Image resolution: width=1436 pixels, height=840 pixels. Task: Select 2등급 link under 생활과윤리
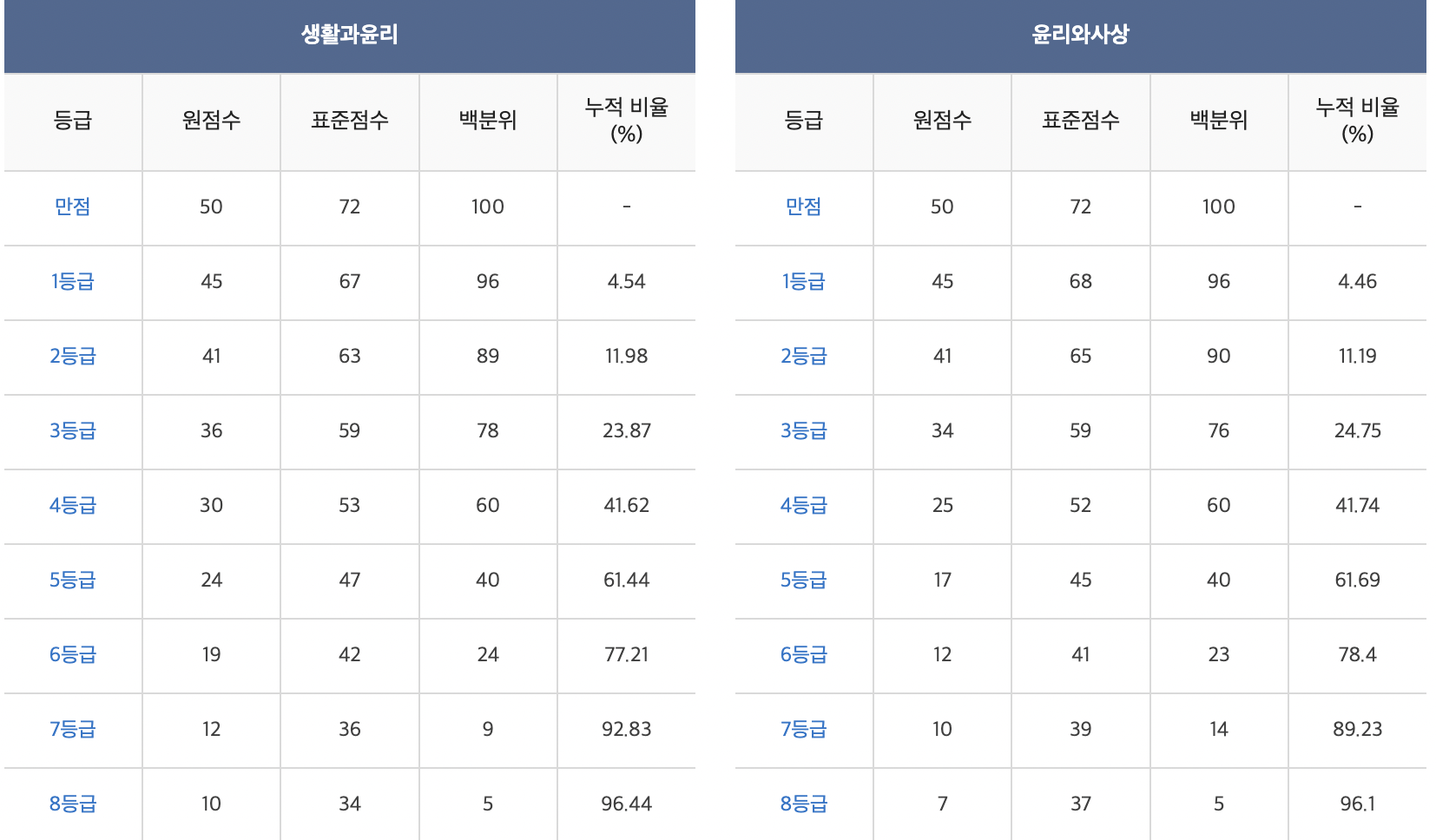point(73,356)
